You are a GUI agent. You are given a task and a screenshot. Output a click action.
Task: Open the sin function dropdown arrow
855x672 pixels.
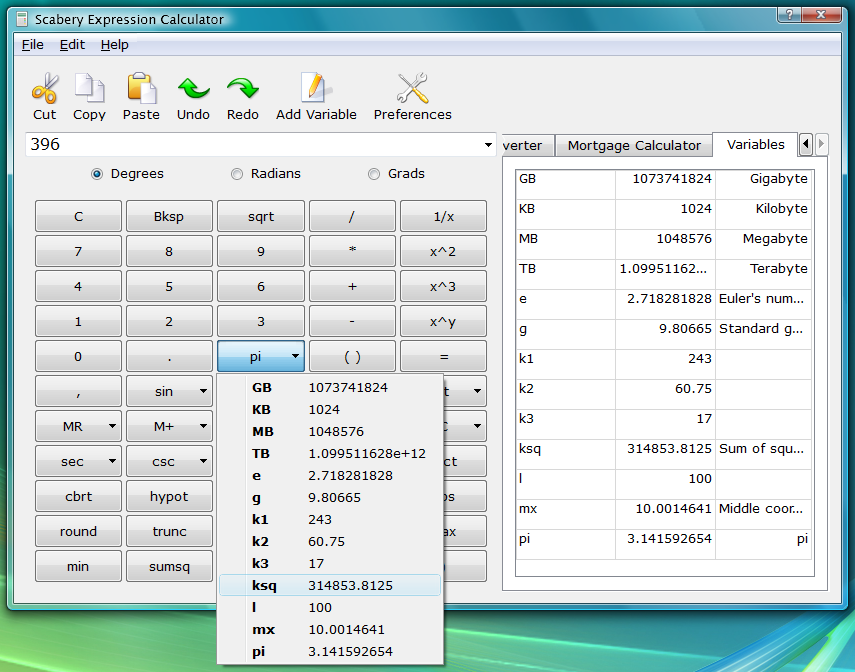(204, 392)
